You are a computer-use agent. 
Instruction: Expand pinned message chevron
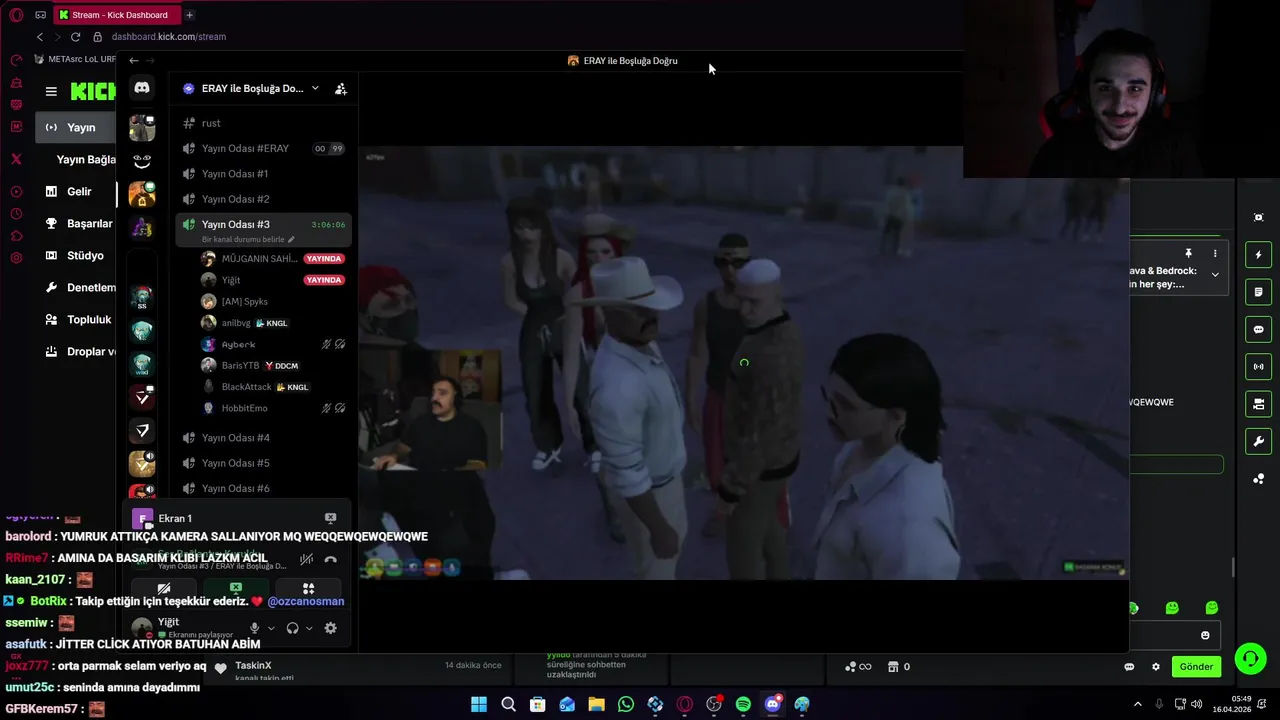click(1215, 274)
